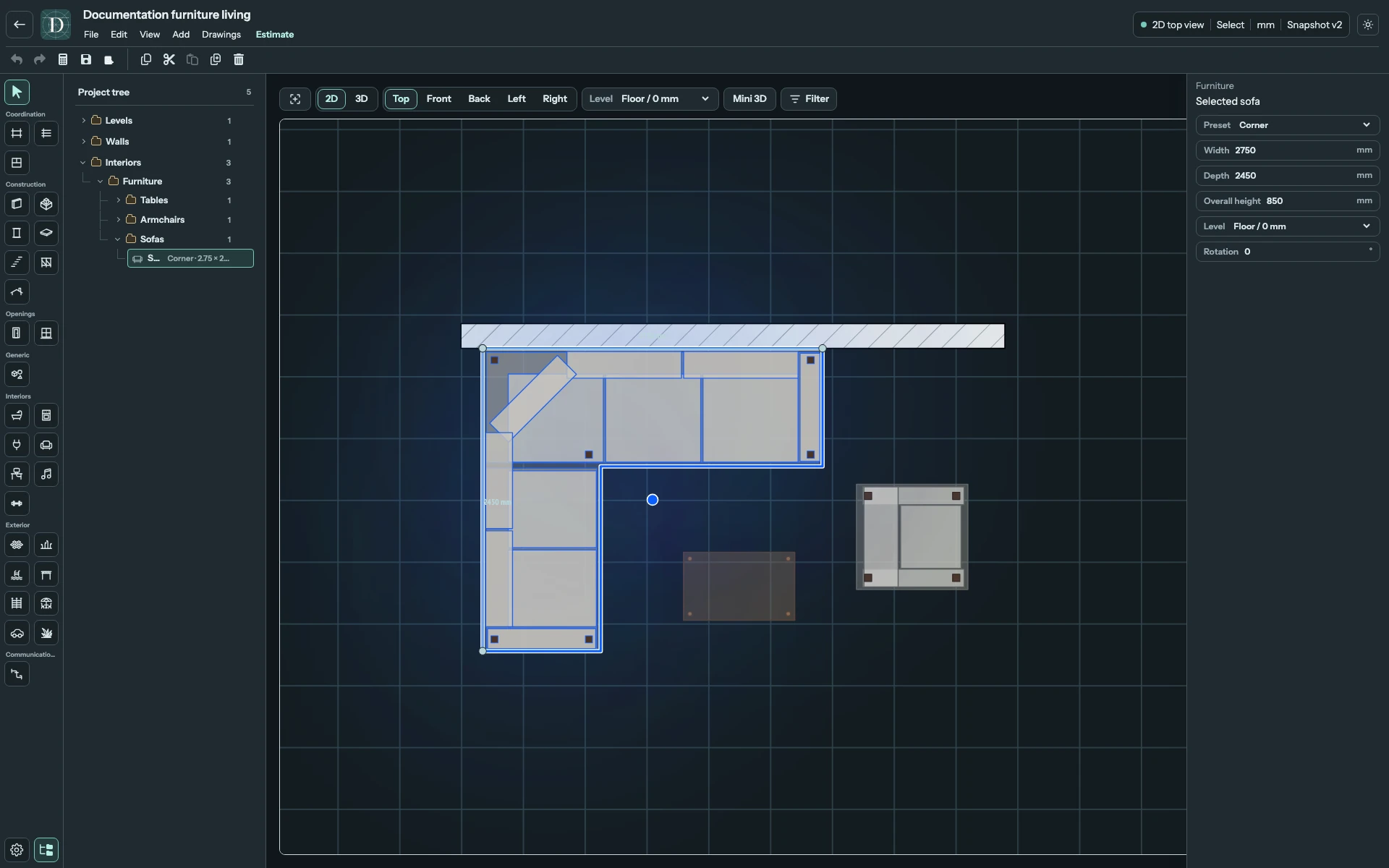Open the Level Floor / 0 mm toolbar dropdown
The image size is (1389, 868).
(650, 99)
